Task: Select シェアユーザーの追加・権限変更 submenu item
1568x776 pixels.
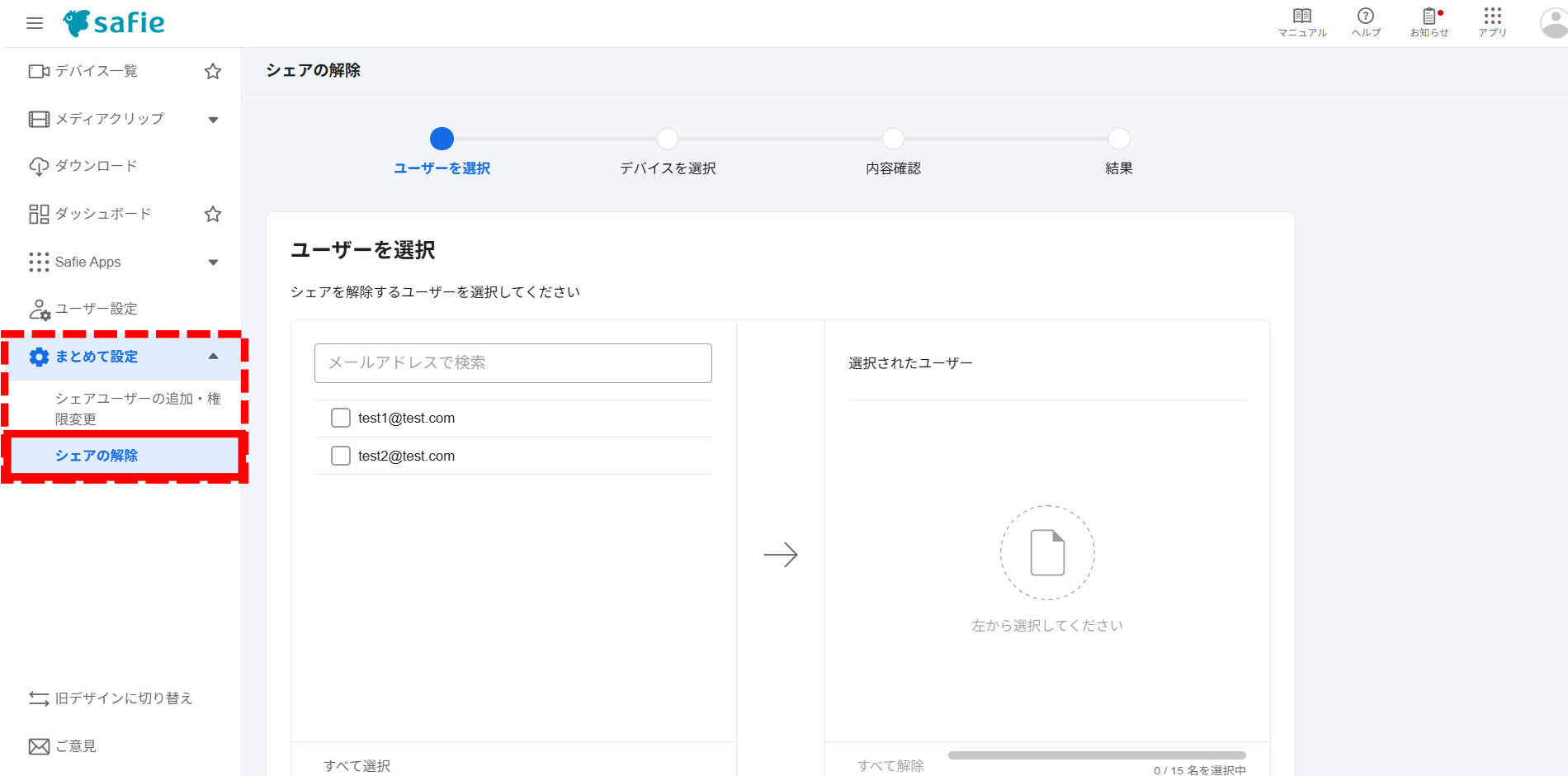Action: pos(138,409)
